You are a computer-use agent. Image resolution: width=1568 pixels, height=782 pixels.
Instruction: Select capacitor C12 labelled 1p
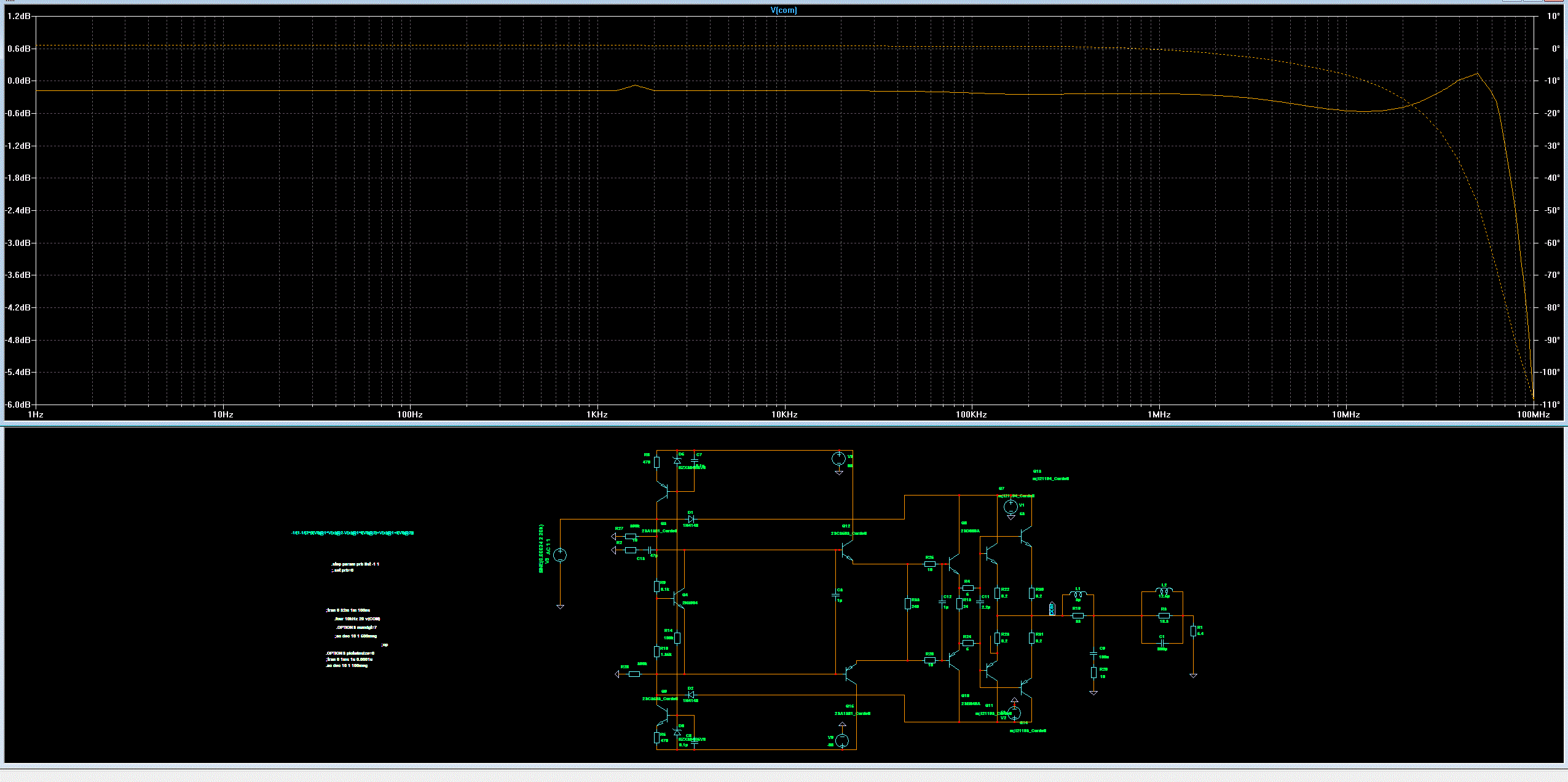[x=942, y=601]
